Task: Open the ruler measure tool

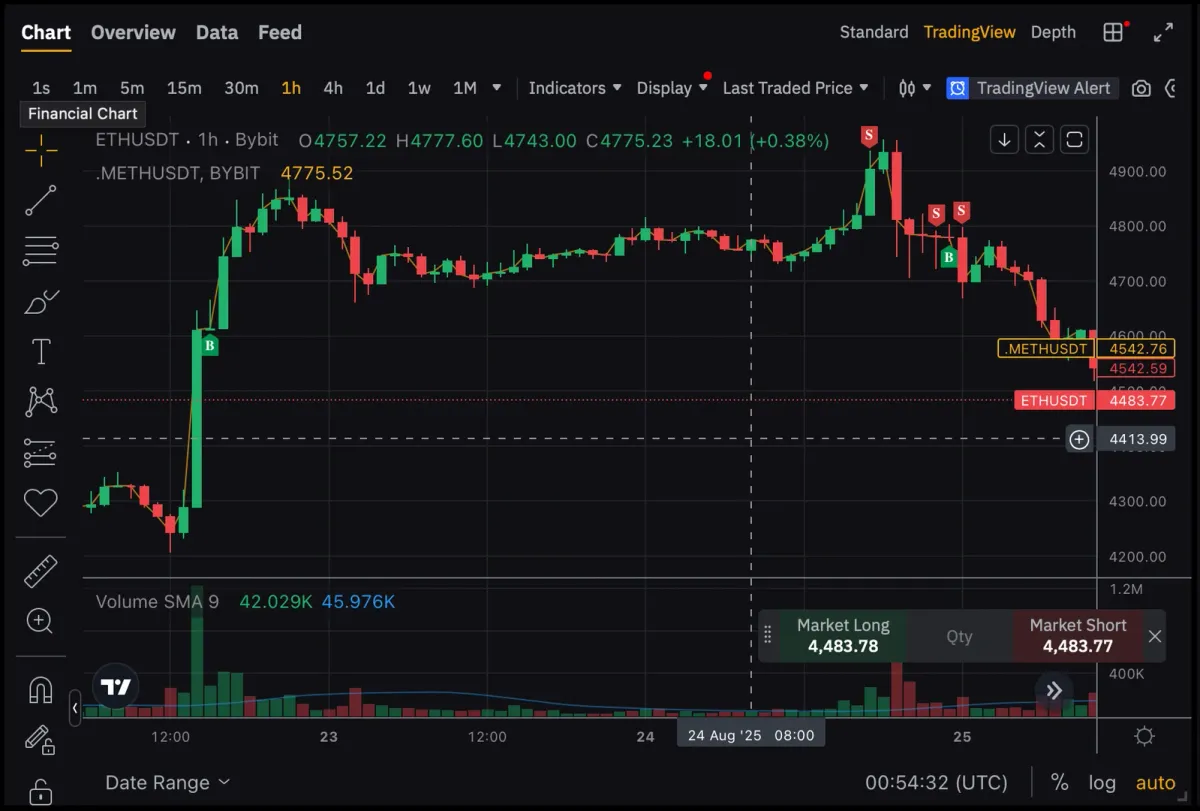Action: (x=41, y=571)
